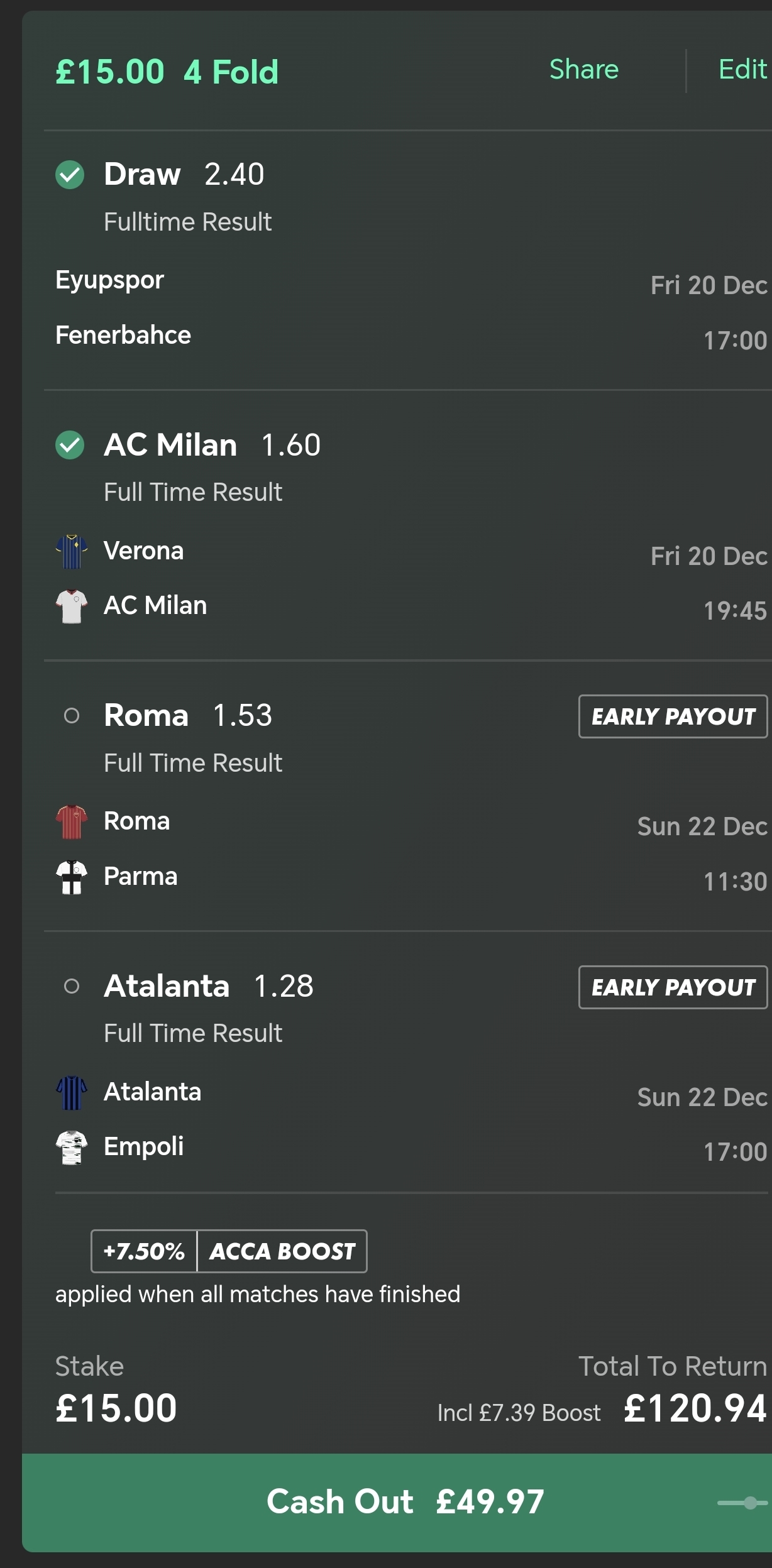
Task: Click the Atalanta striped shirt icon
Action: tap(71, 1092)
